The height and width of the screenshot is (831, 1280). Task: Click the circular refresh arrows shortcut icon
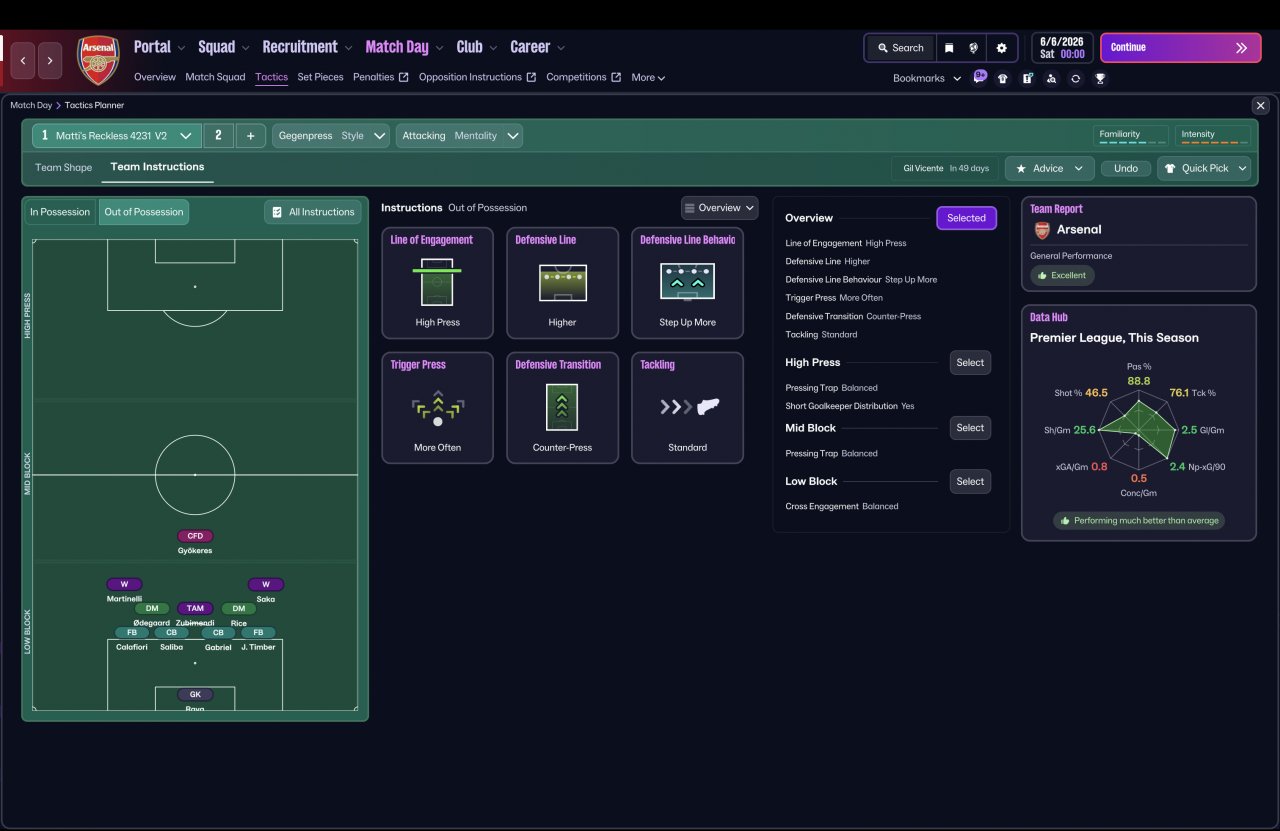click(1075, 78)
